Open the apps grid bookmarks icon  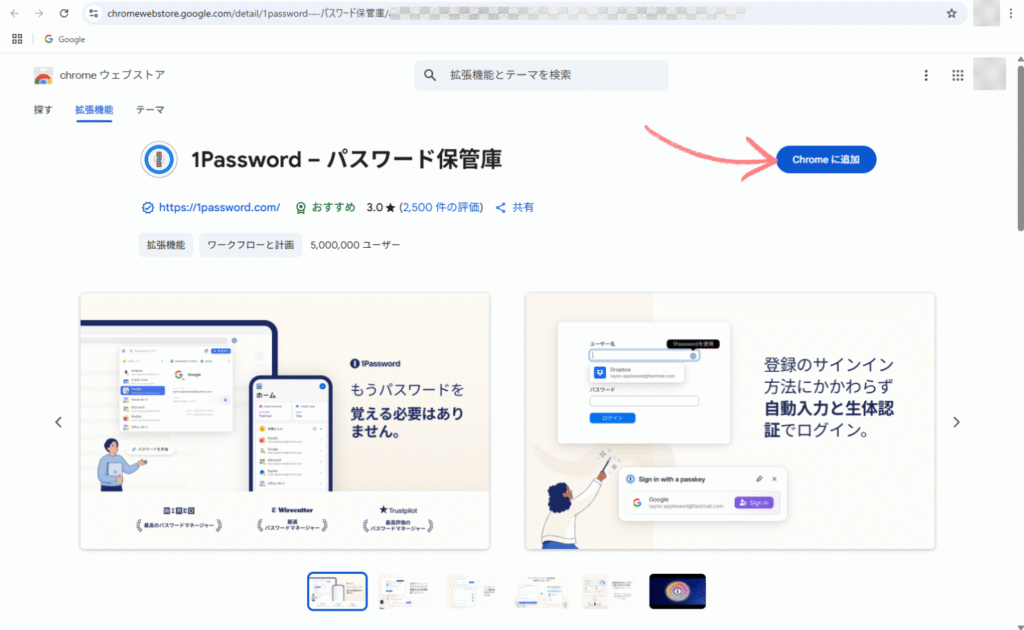[17, 39]
